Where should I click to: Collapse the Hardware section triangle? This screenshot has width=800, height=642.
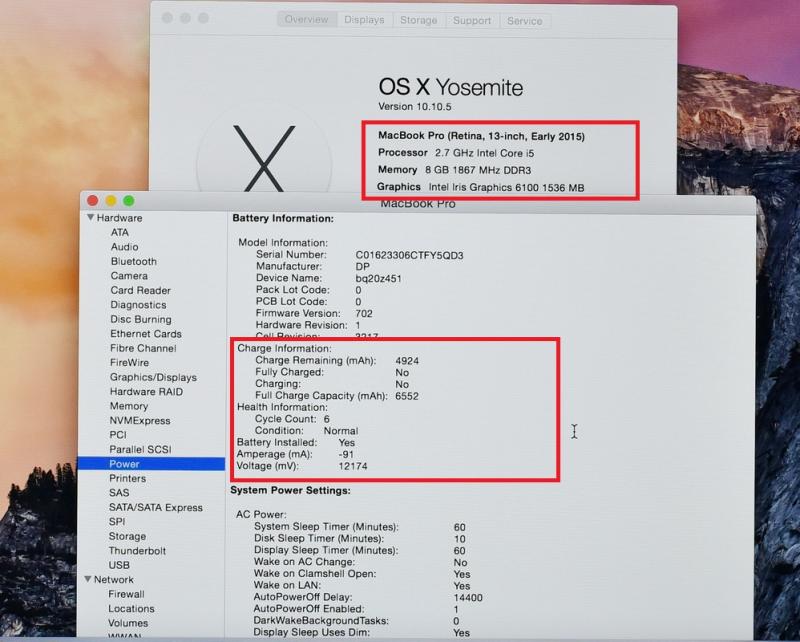(x=90, y=218)
